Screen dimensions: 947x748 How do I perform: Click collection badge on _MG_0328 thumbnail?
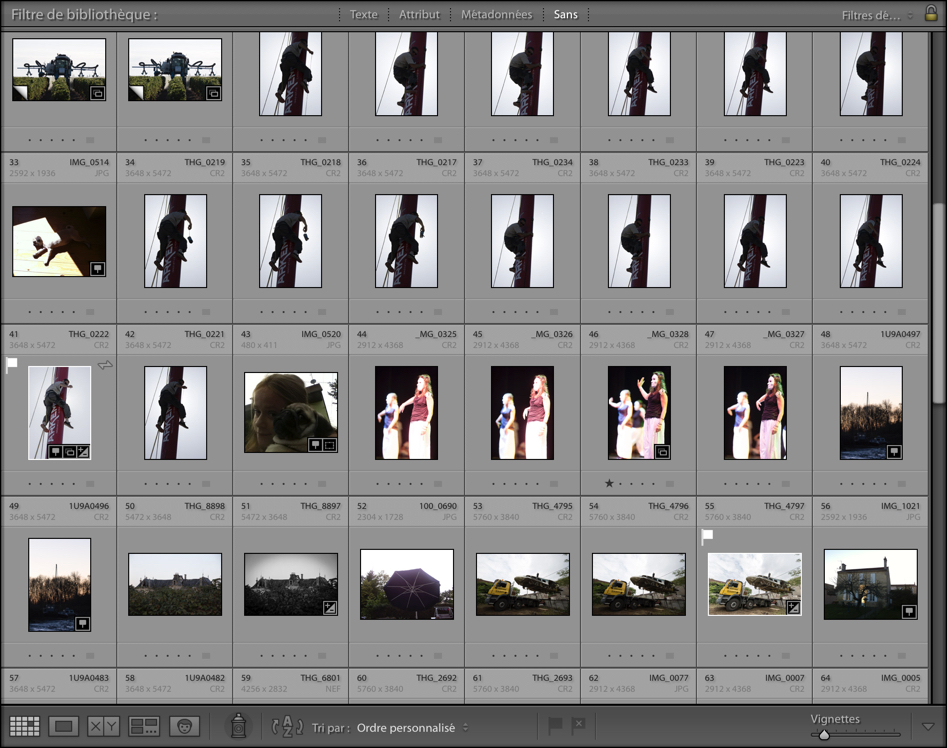point(663,452)
